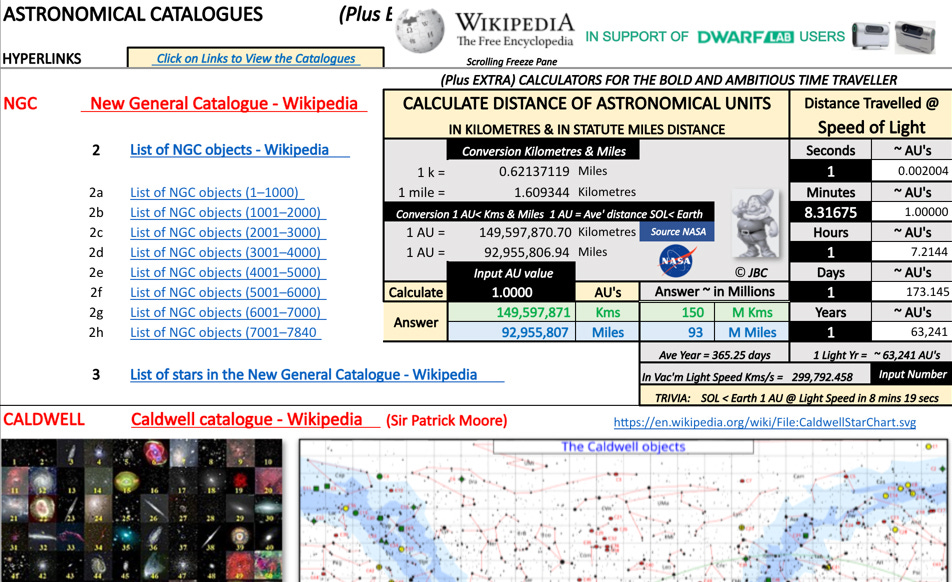Viewport: 952px width, 582px height.
Task: Click the ASTRONOMICAL CATALOGUES title
Action: coord(133,14)
